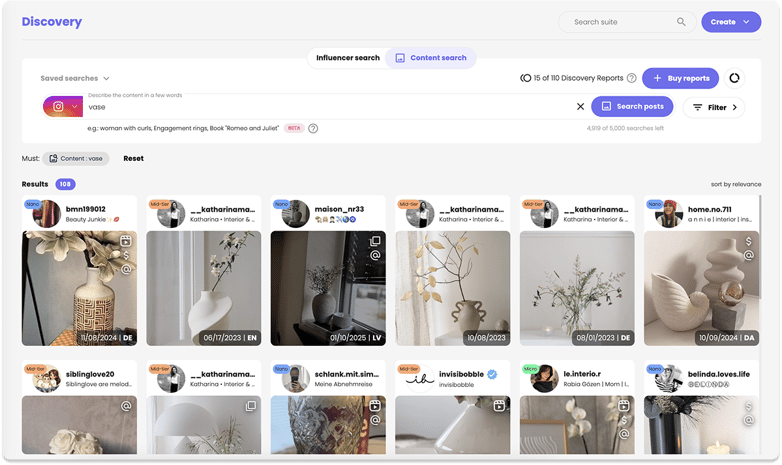782x465 pixels.
Task: Click invisibobble logo avatar
Action: point(420,379)
